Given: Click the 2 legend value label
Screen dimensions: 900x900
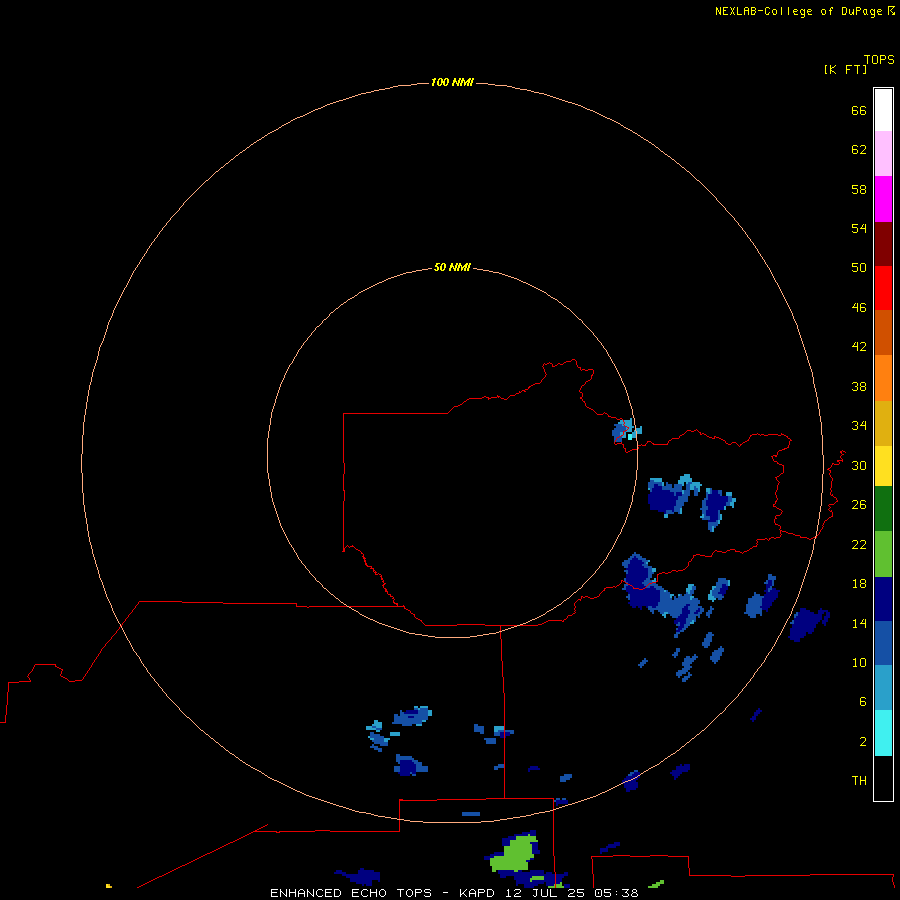Looking at the screenshot, I should click(x=862, y=741).
